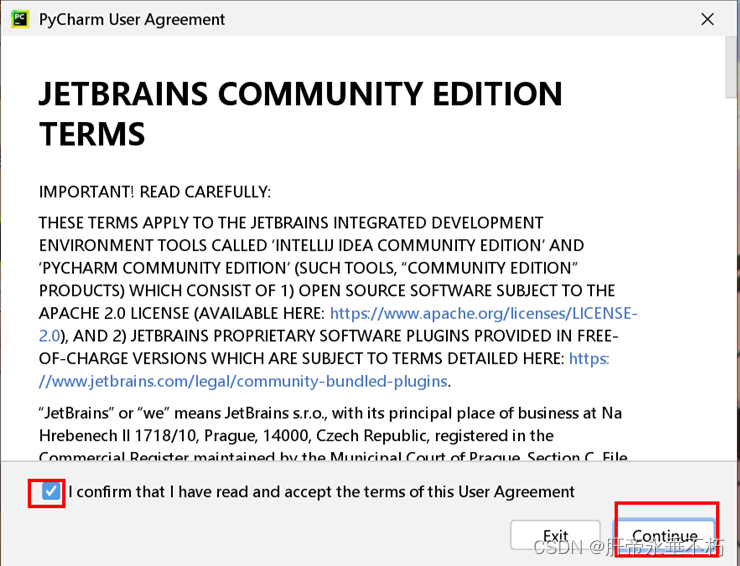The image size is (740, 566).
Task: Open the 'https:' JetBrains terms link
Action: (589, 358)
